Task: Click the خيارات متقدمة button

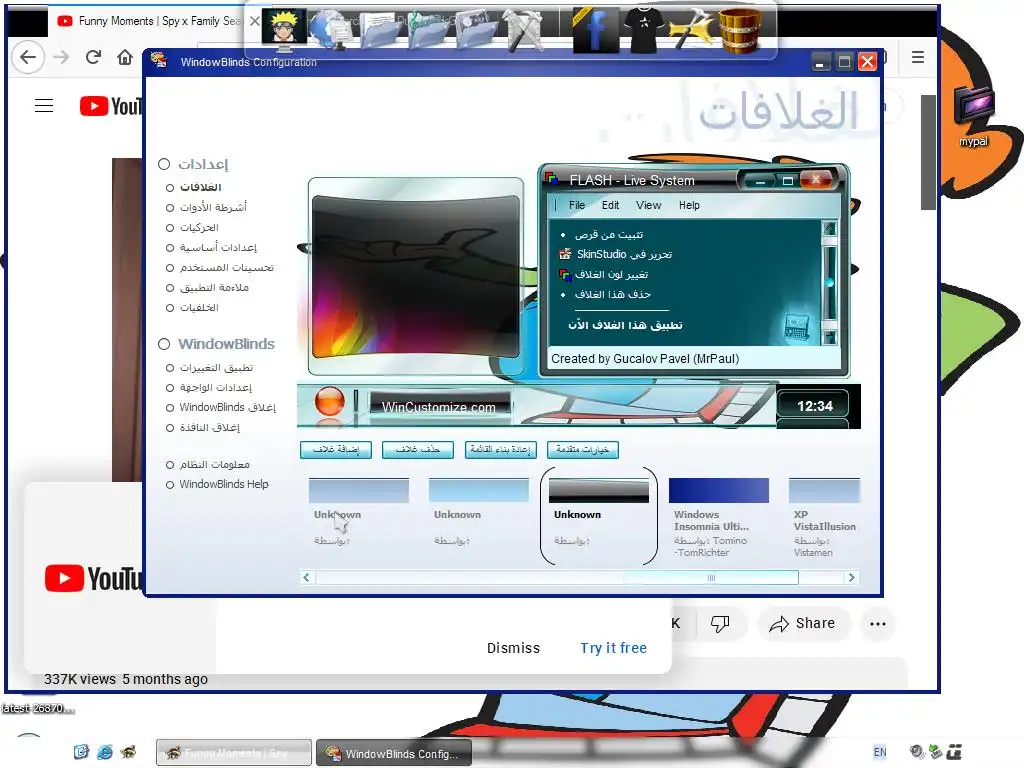Action: pyautogui.click(x=583, y=449)
